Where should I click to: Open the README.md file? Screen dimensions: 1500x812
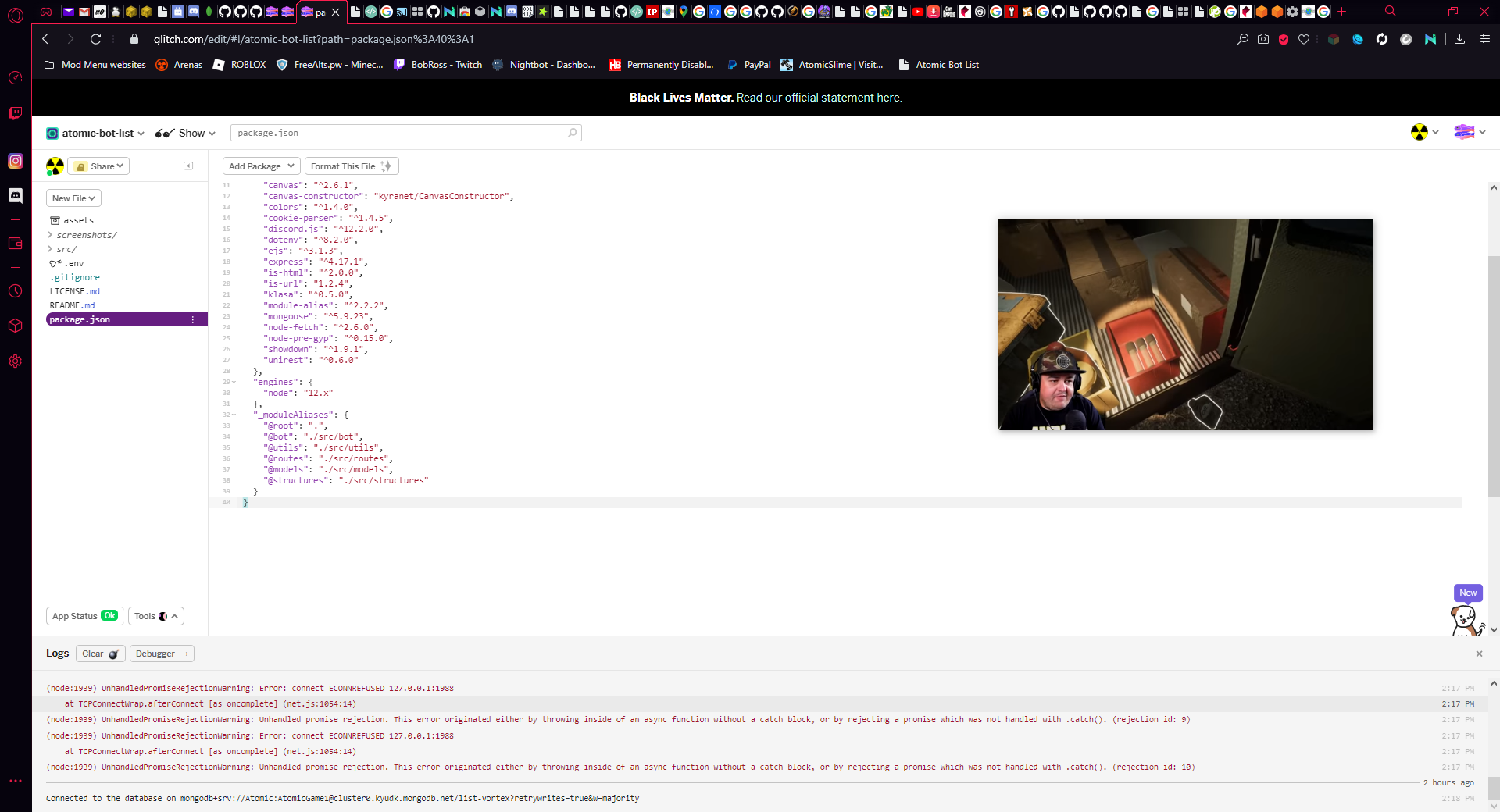[72, 305]
